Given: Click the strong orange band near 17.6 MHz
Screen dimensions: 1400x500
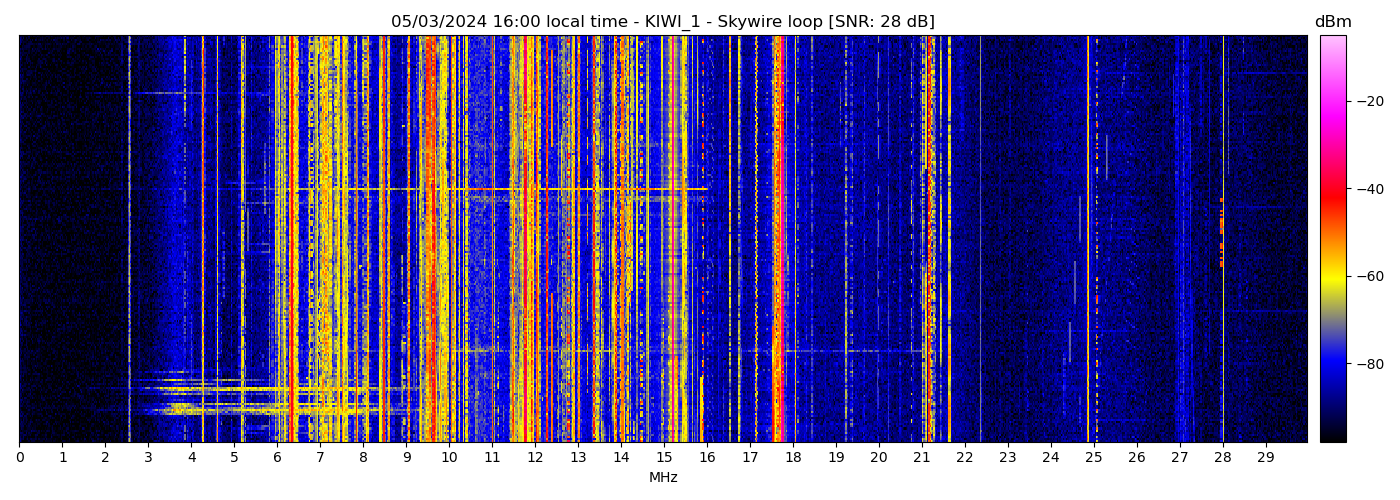Looking at the screenshot, I should point(776,240).
